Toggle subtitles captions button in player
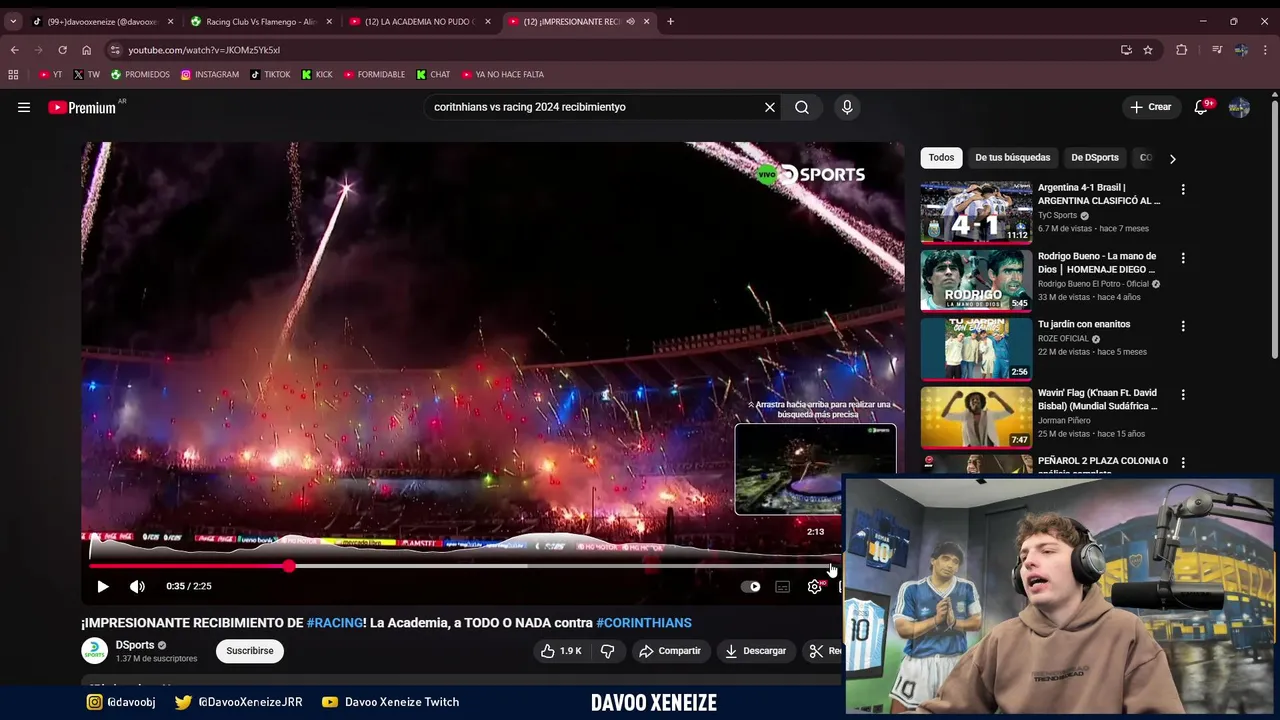Viewport: 1280px width, 720px height. (x=783, y=587)
